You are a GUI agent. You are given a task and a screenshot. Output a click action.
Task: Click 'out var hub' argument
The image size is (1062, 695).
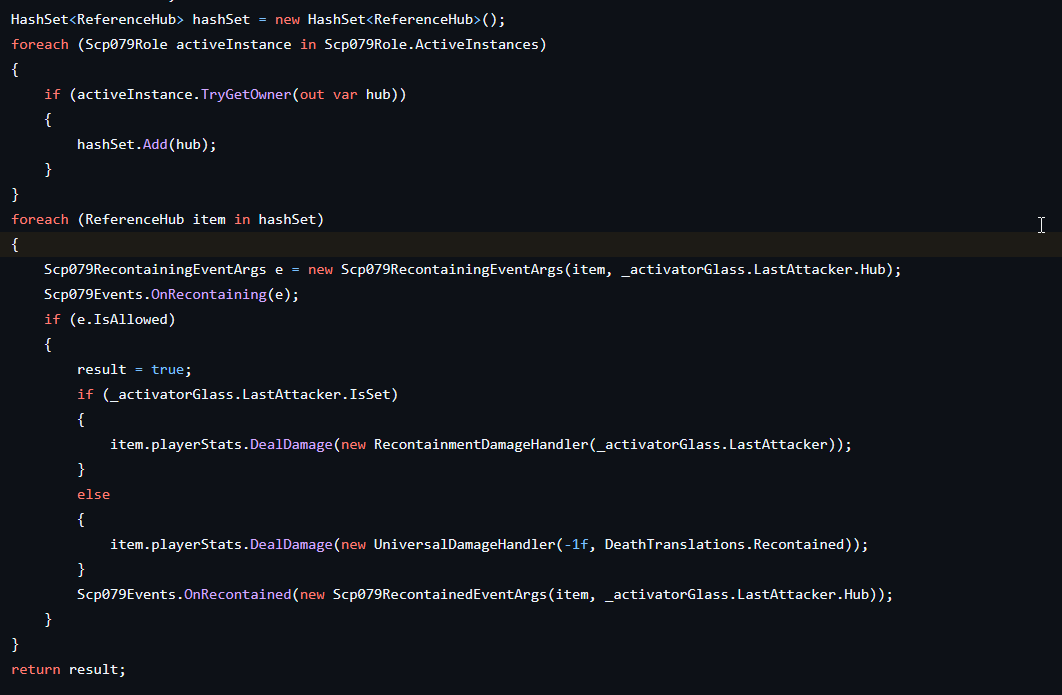pyautogui.click(x=345, y=94)
